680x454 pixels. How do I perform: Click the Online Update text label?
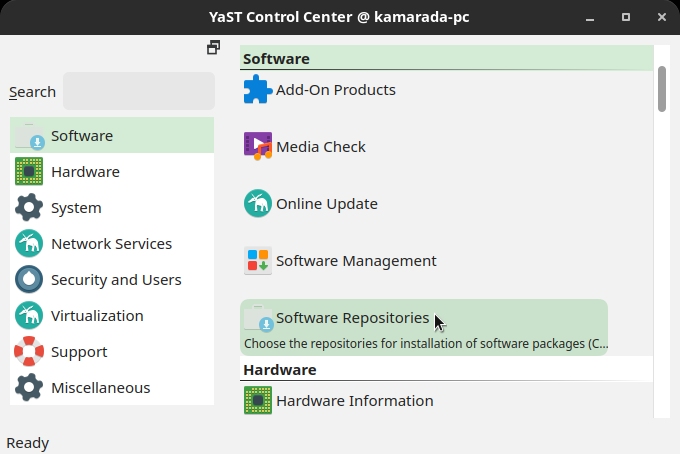point(327,204)
